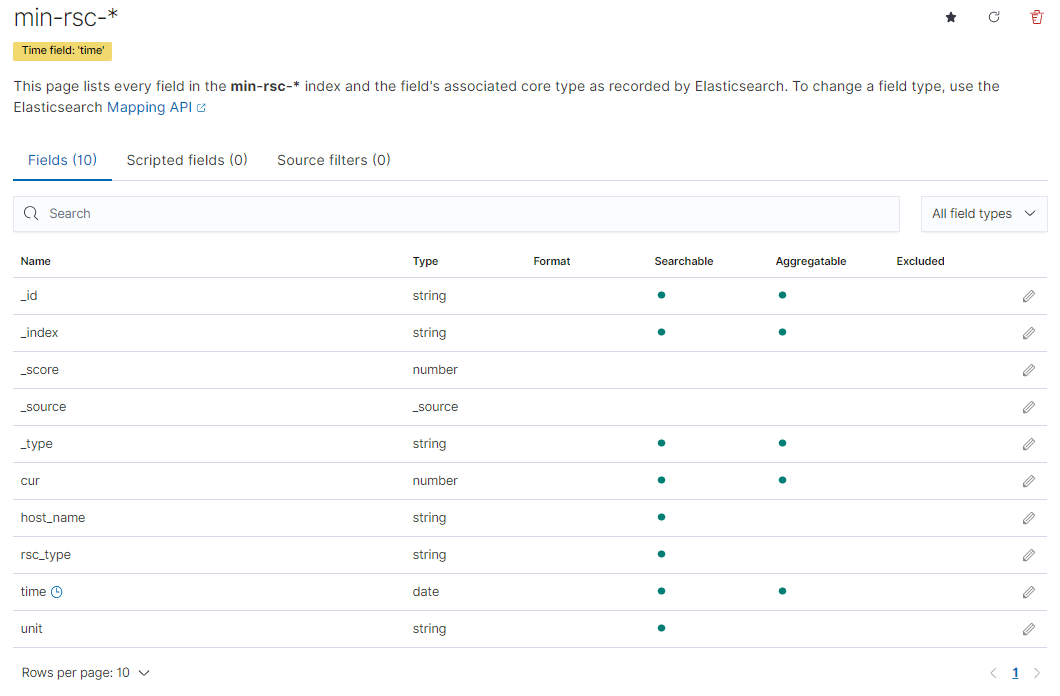Sort table by Name column

point(36,262)
